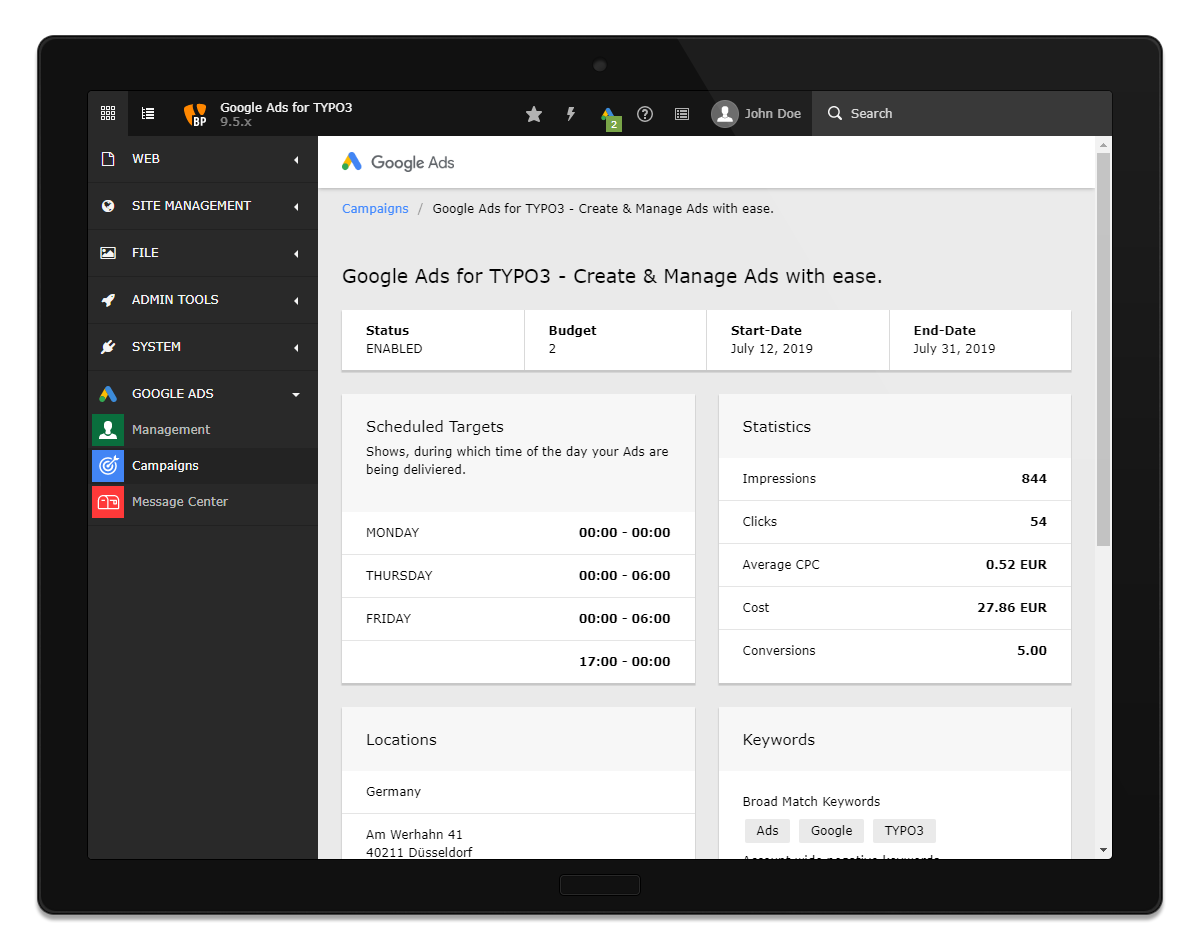Toggle the page tree list icon

148,114
